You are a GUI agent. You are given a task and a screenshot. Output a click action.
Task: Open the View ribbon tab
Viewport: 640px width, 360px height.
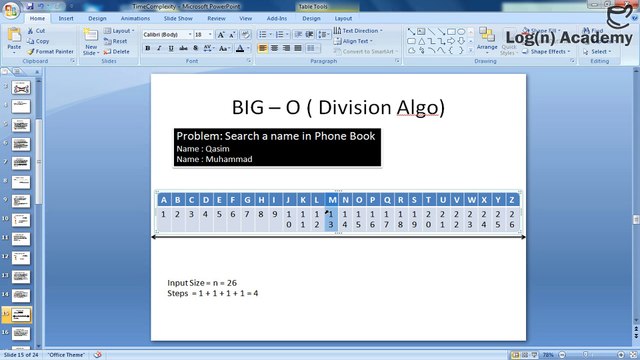pyautogui.click(x=245, y=18)
